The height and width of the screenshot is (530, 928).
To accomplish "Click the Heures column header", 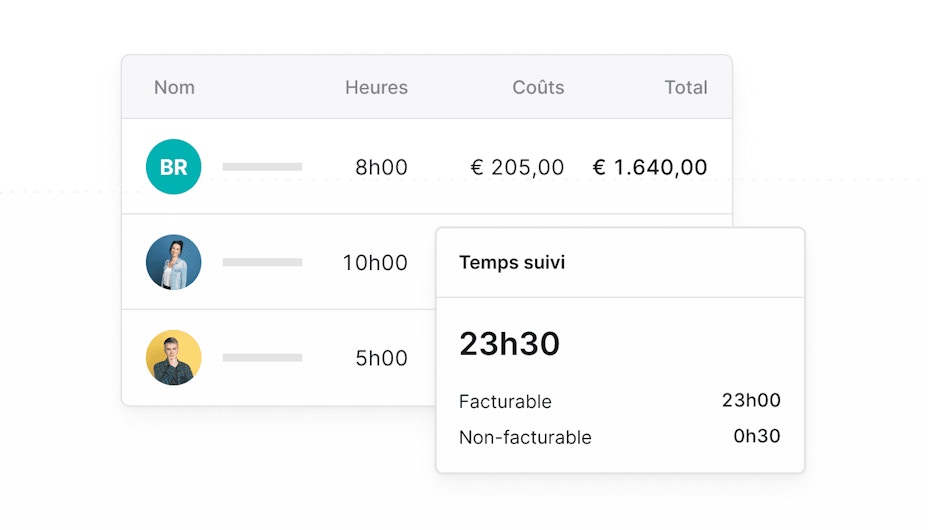I will tap(376, 88).
